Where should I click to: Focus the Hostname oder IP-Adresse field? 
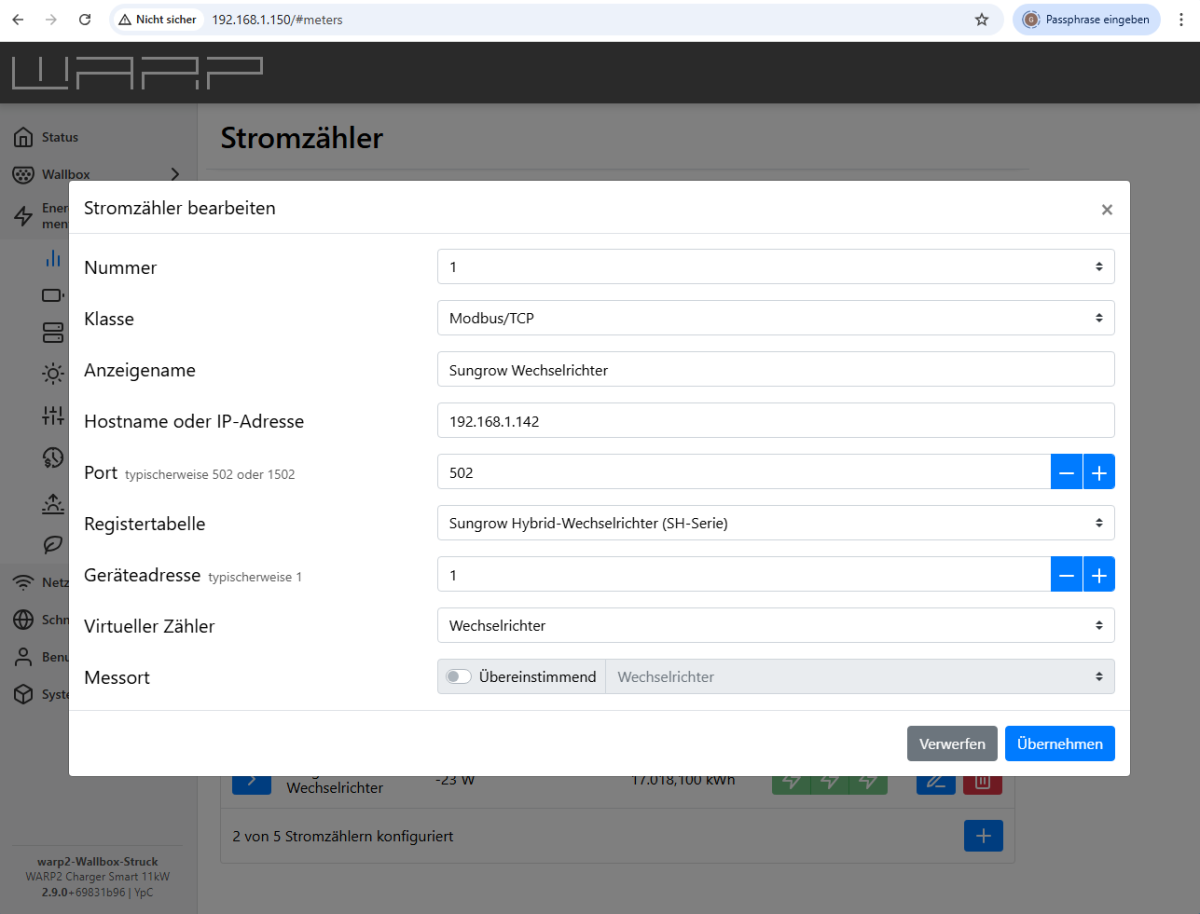775,421
